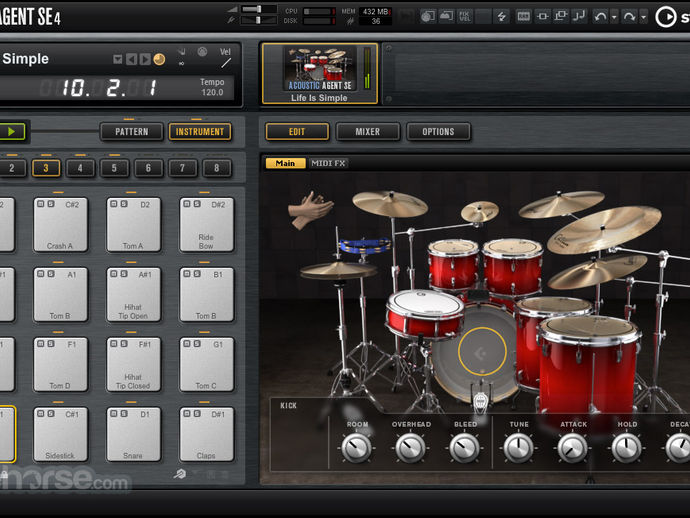
Task: Click the cloud-and-window toolbar icon
Action: (x=446, y=17)
